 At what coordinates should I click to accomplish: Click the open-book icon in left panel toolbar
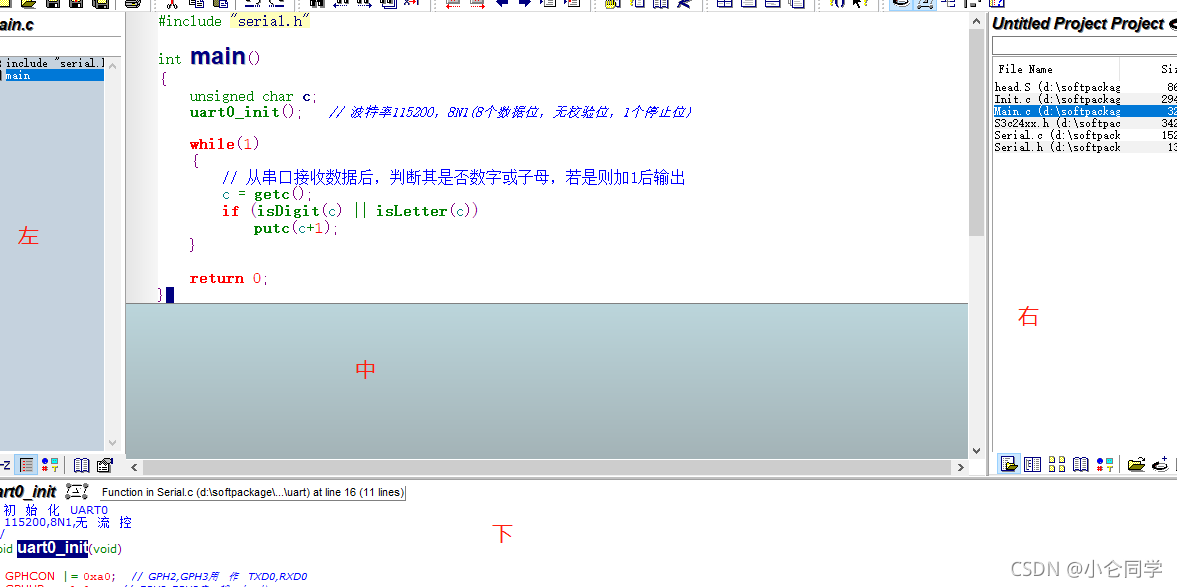coord(82,465)
